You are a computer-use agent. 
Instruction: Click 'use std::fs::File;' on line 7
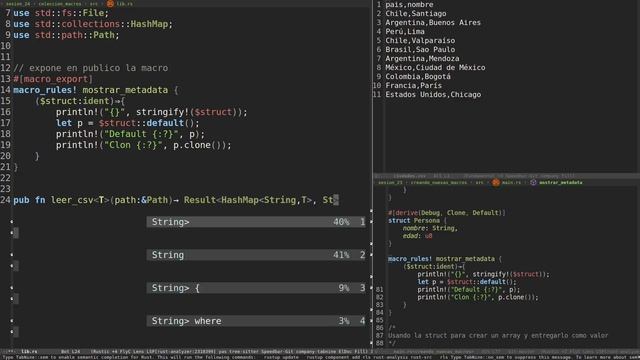(61, 13)
